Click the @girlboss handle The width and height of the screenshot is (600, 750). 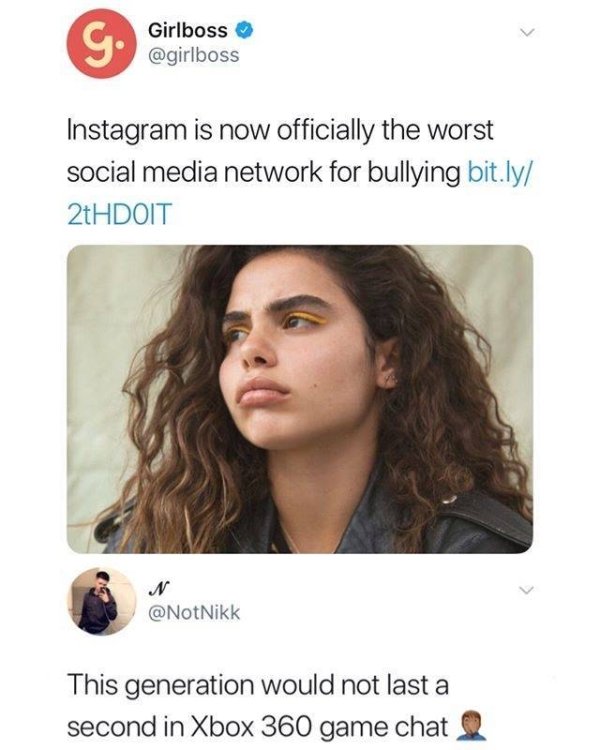coord(194,55)
